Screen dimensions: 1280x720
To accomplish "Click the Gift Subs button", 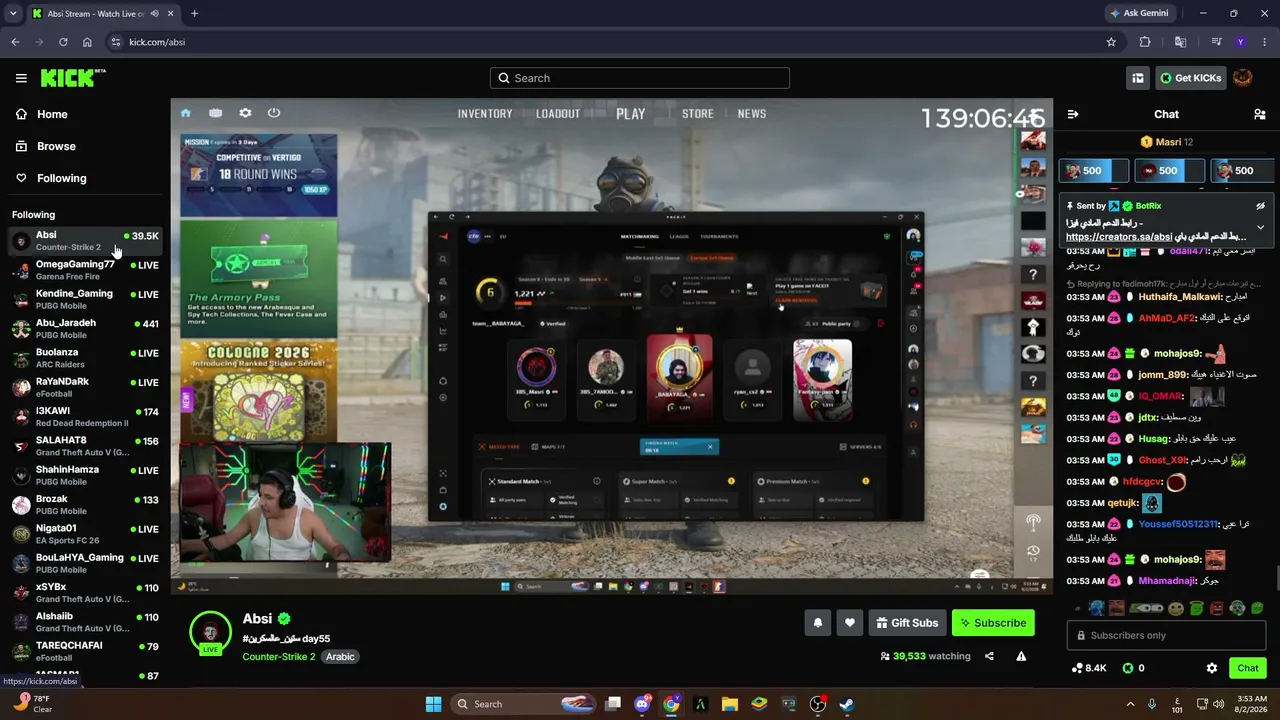I will tap(907, 623).
